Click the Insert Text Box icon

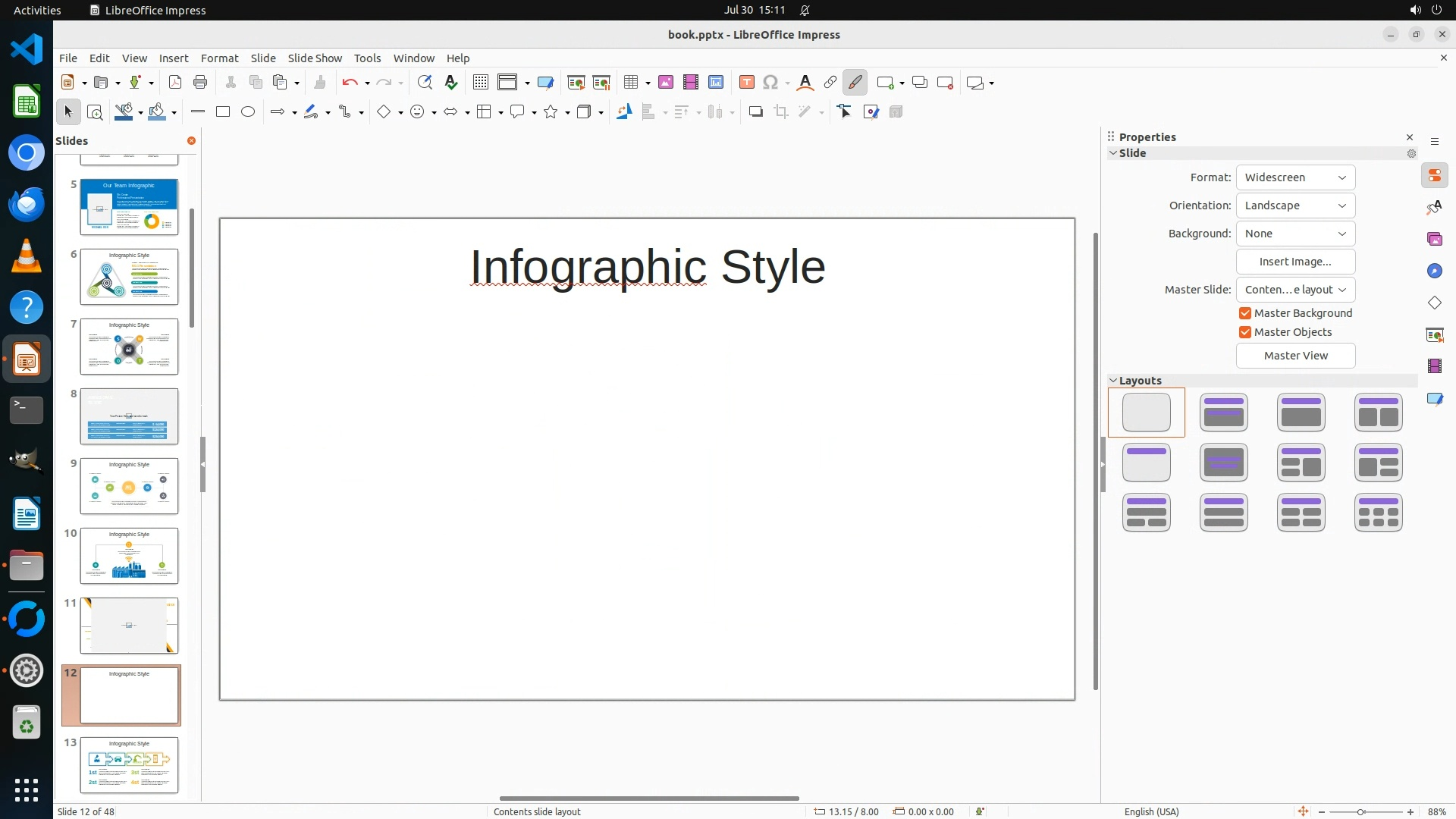click(x=746, y=83)
